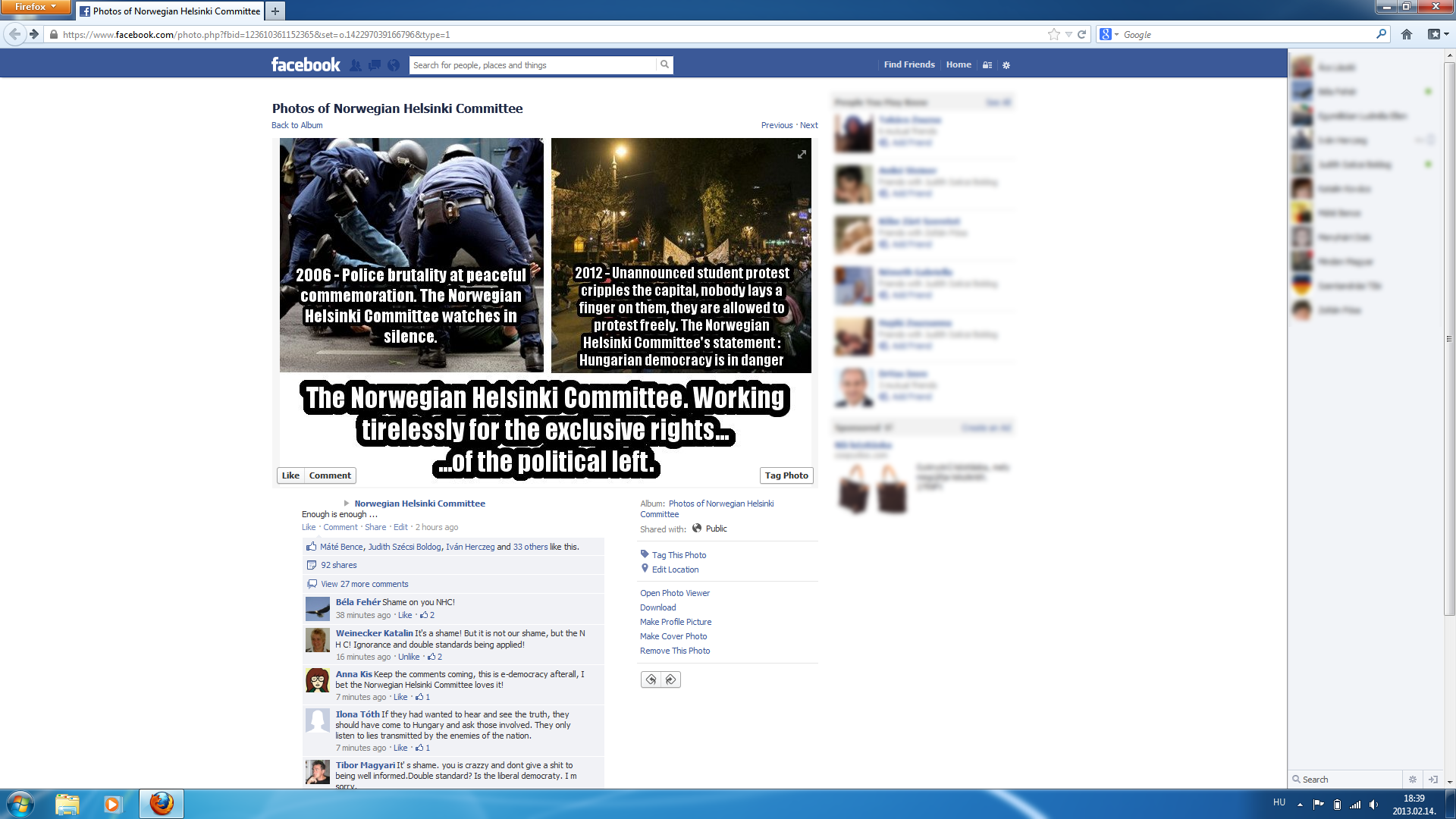1456x819 pixels.
Task: Like Béla Fehér's comment
Action: (x=405, y=615)
